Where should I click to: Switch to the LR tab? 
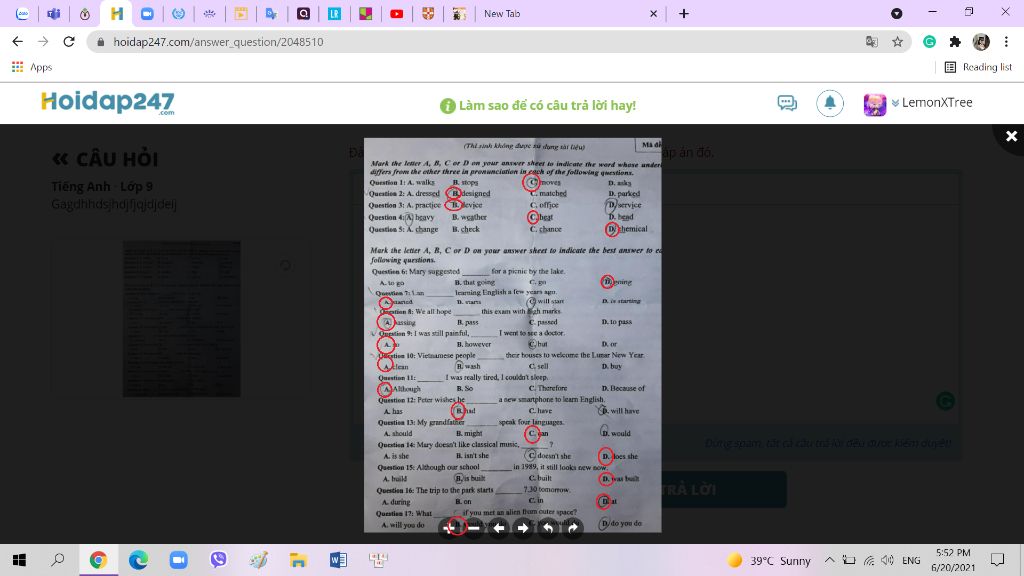(x=334, y=13)
